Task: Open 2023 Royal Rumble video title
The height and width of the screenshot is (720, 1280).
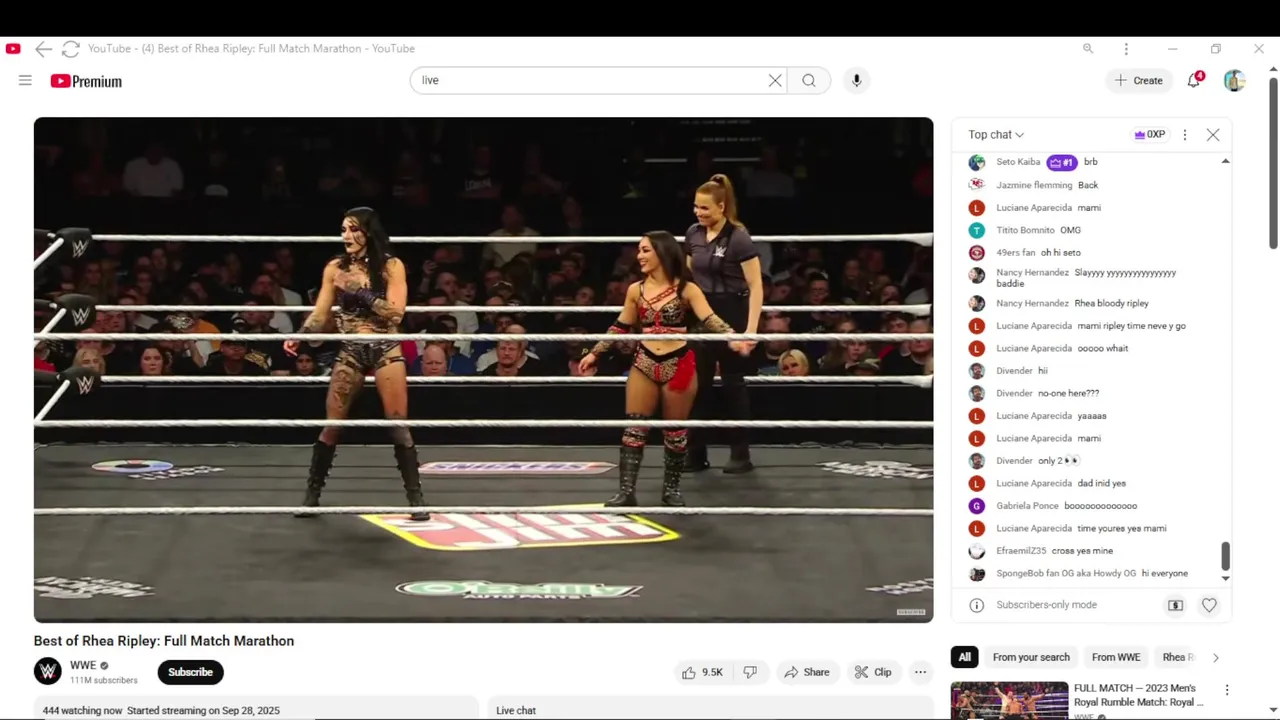Action: click(1139, 695)
